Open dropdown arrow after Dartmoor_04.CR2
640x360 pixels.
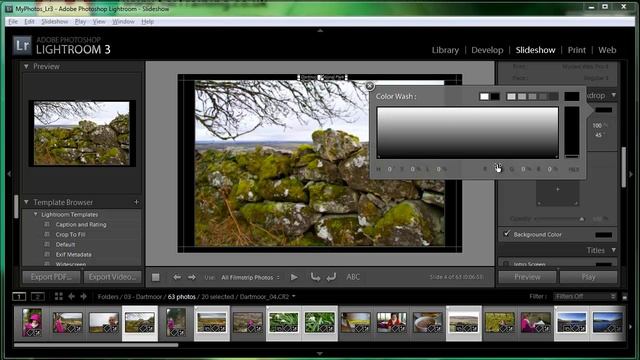(293, 297)
